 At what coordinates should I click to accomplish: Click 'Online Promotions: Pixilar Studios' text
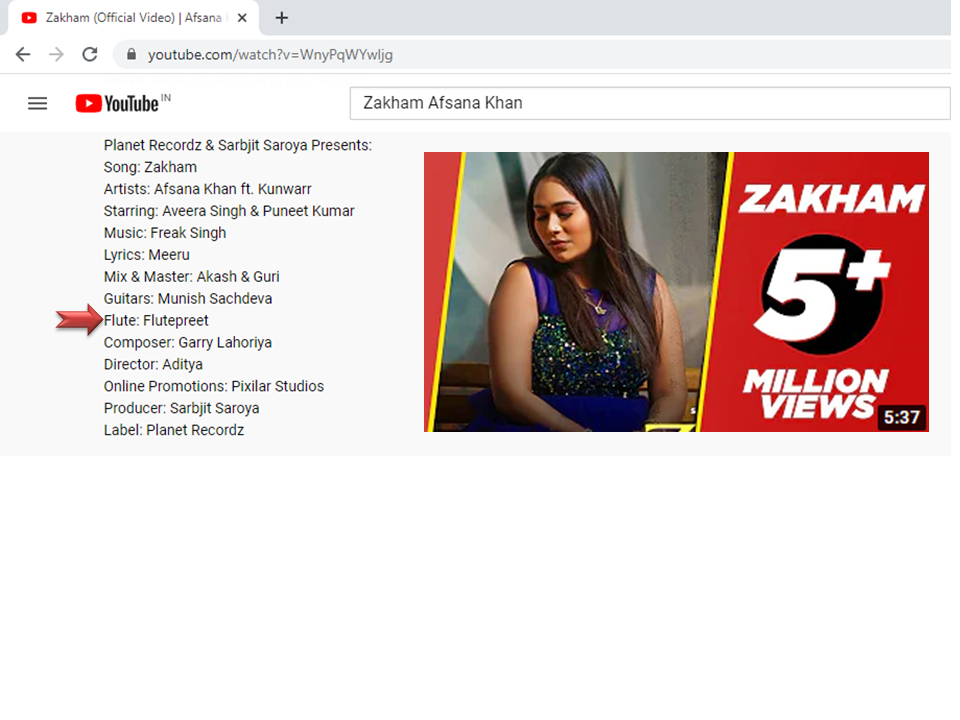(213, 386)
